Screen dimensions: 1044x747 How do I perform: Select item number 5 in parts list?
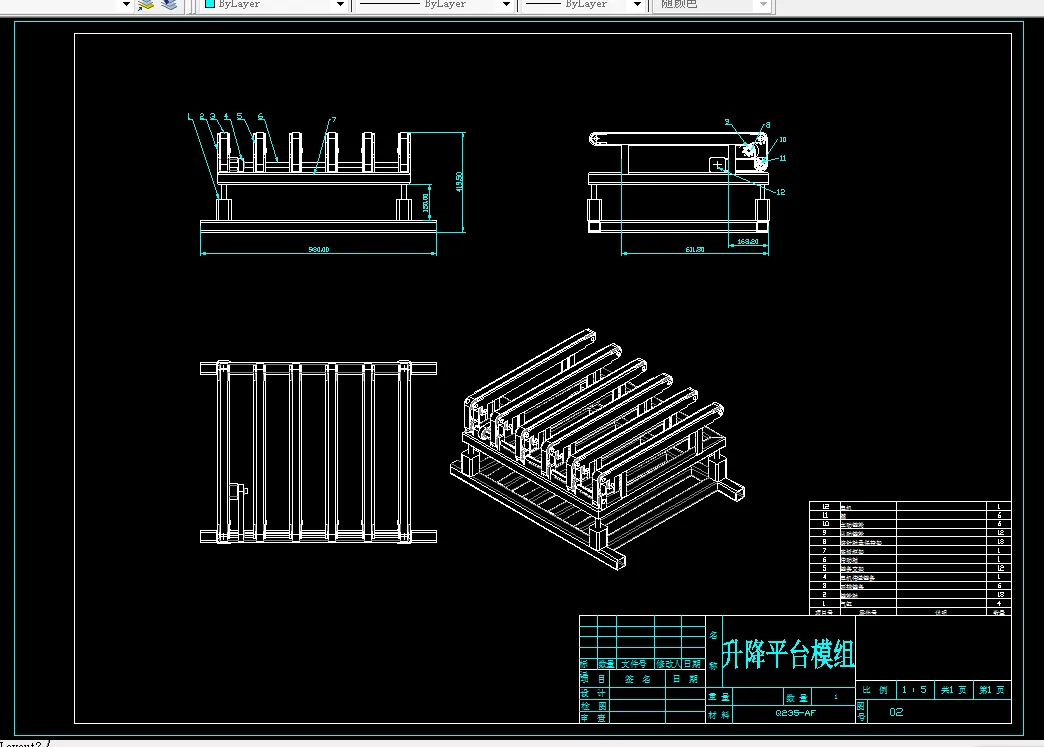(825, 568)
